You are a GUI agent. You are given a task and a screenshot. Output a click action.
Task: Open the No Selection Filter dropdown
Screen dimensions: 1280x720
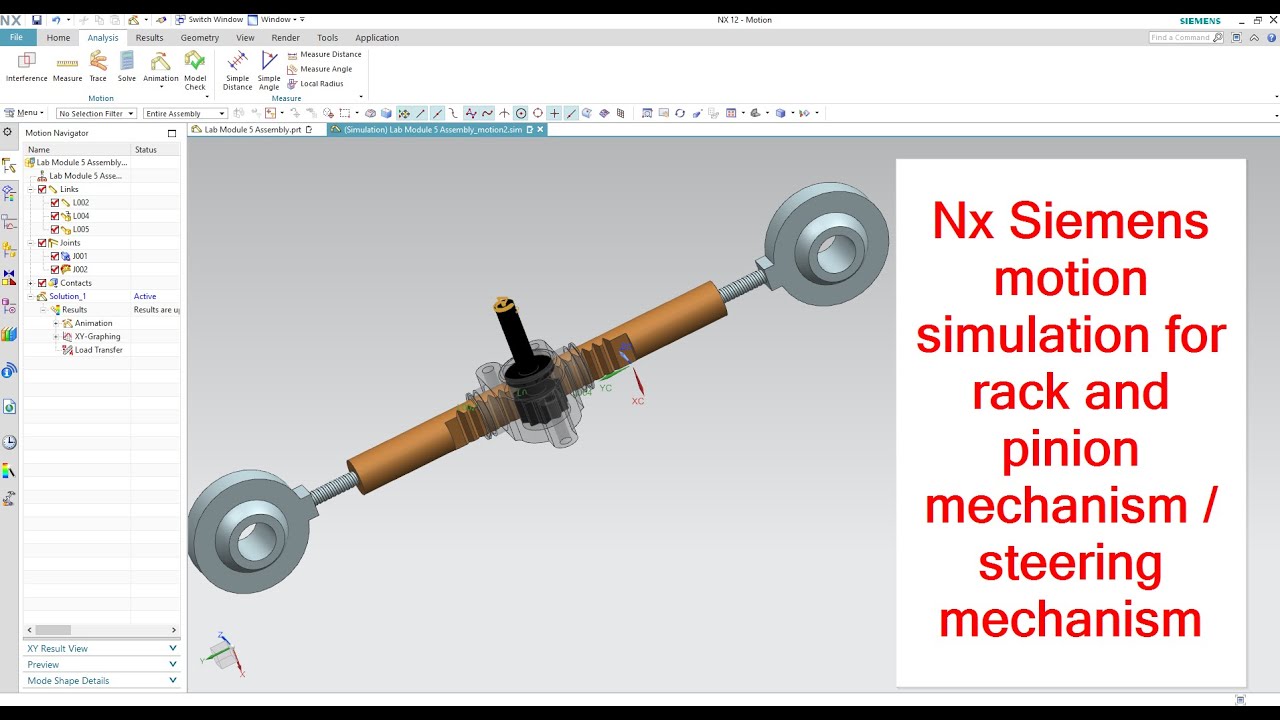click(x=96, y=113)
